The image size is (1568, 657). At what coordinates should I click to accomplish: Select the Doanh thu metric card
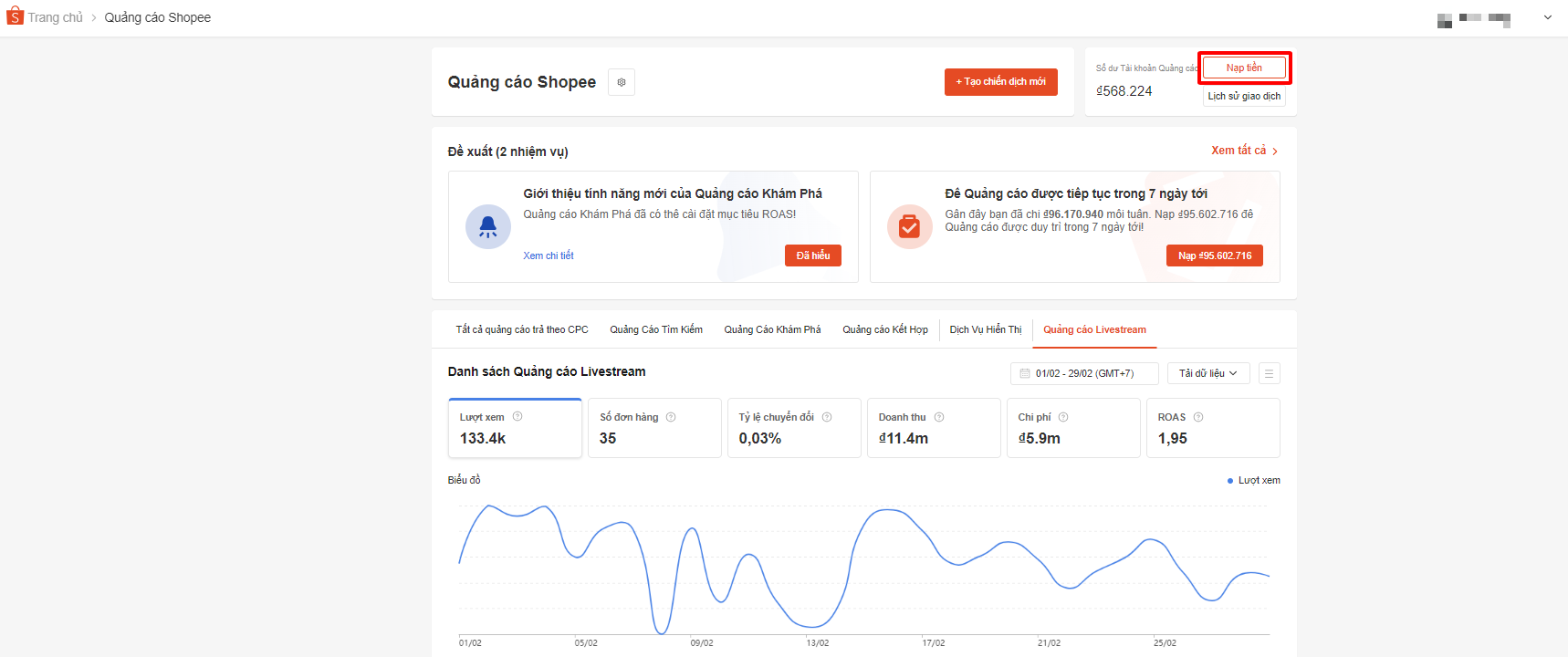[934, 428]
